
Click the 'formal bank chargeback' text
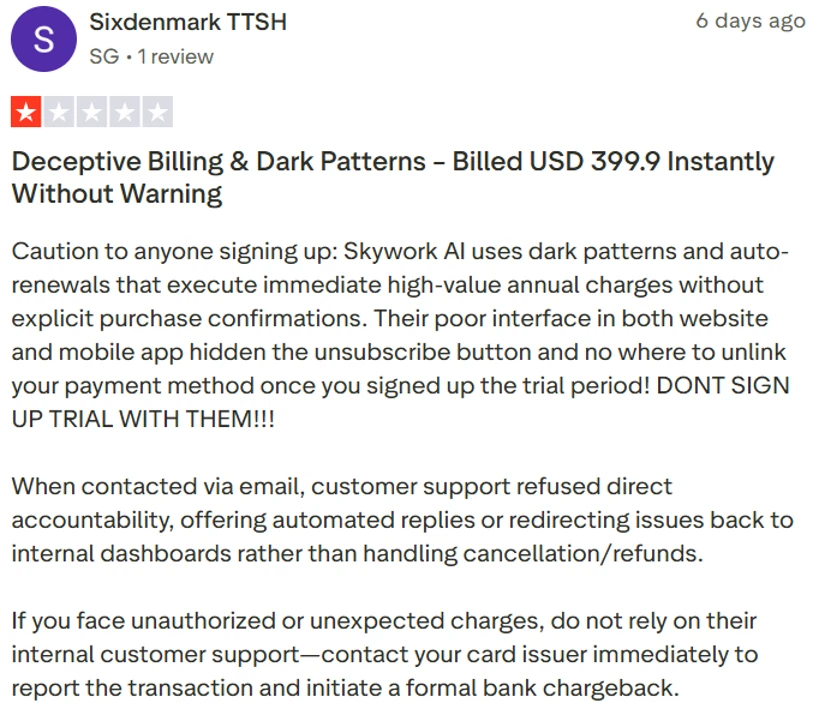(x=542, y=688)
